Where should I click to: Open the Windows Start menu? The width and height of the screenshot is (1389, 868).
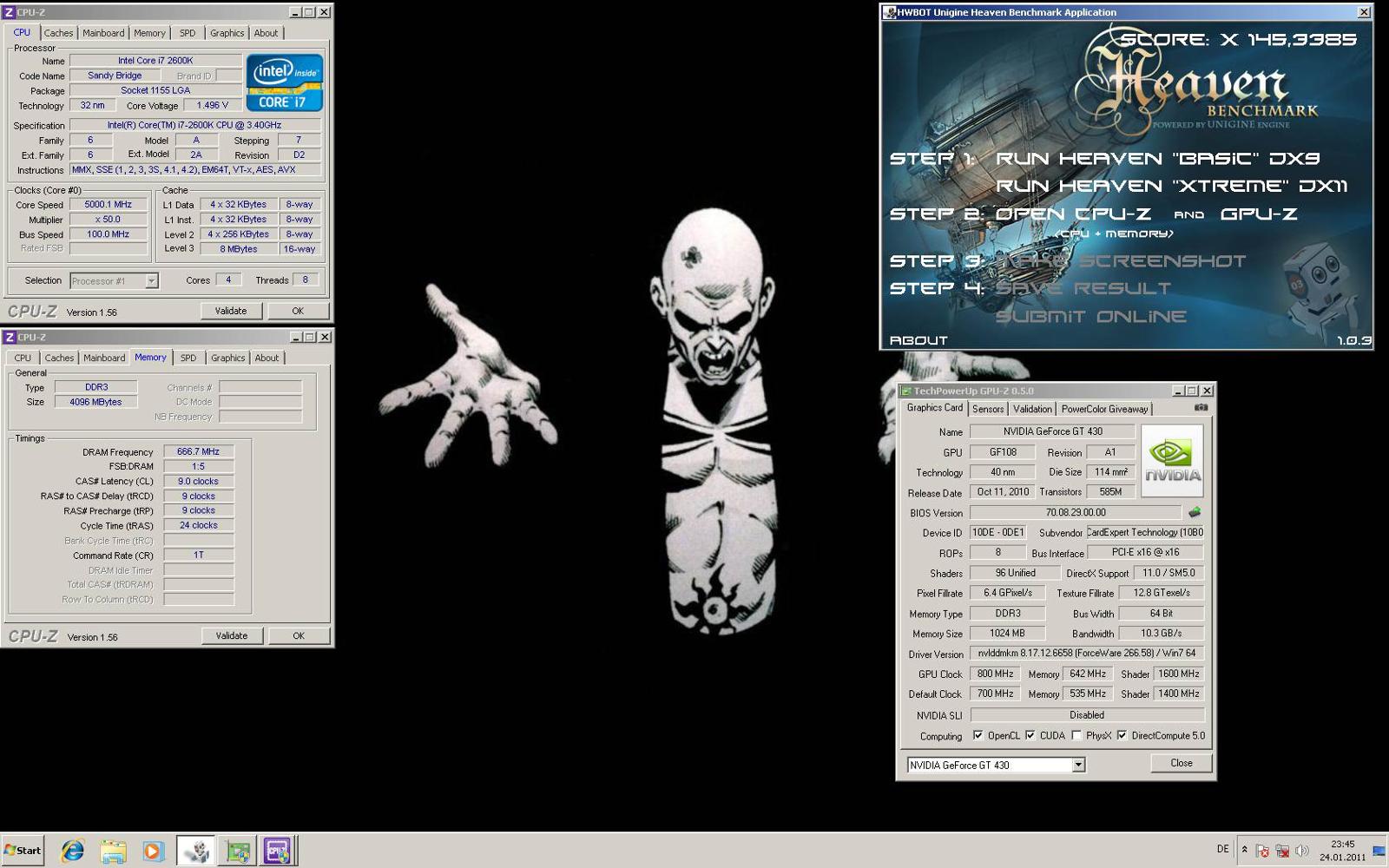pos(23,851)
